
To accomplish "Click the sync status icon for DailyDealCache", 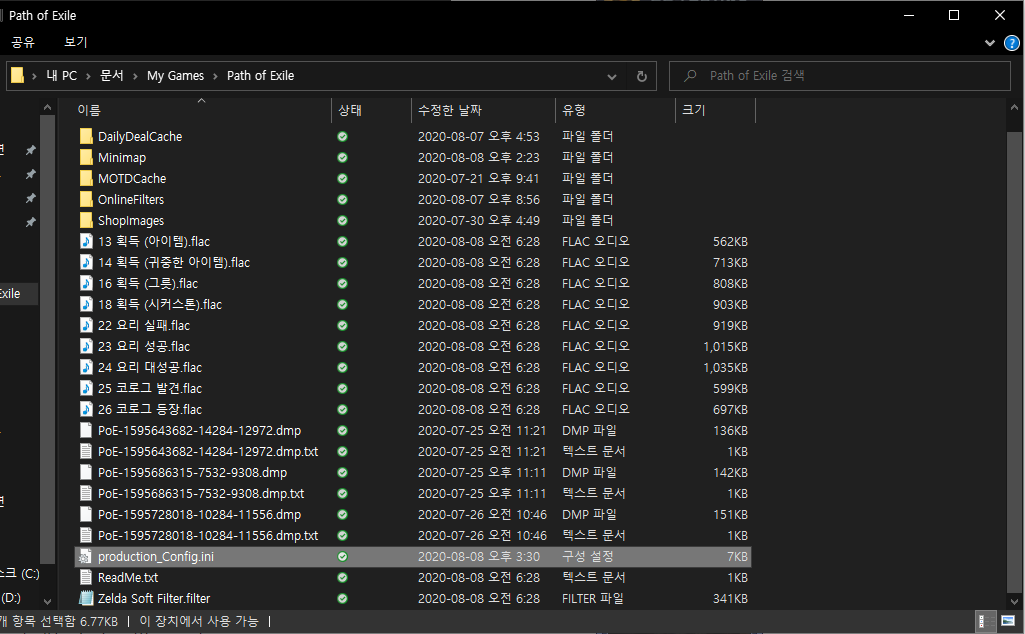I will (x=343, y=137).
